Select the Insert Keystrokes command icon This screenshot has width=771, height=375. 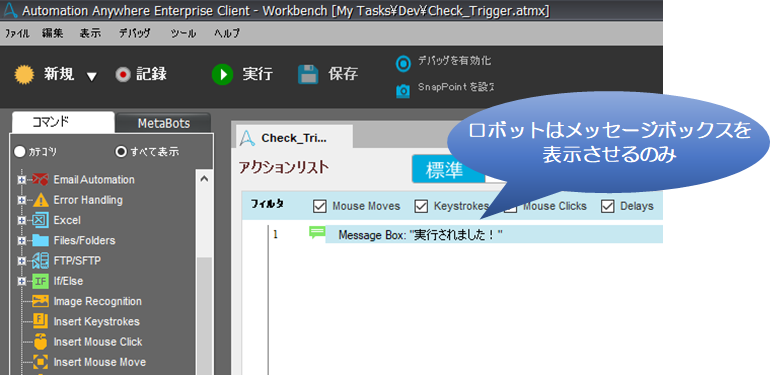[x=40, y=321]
